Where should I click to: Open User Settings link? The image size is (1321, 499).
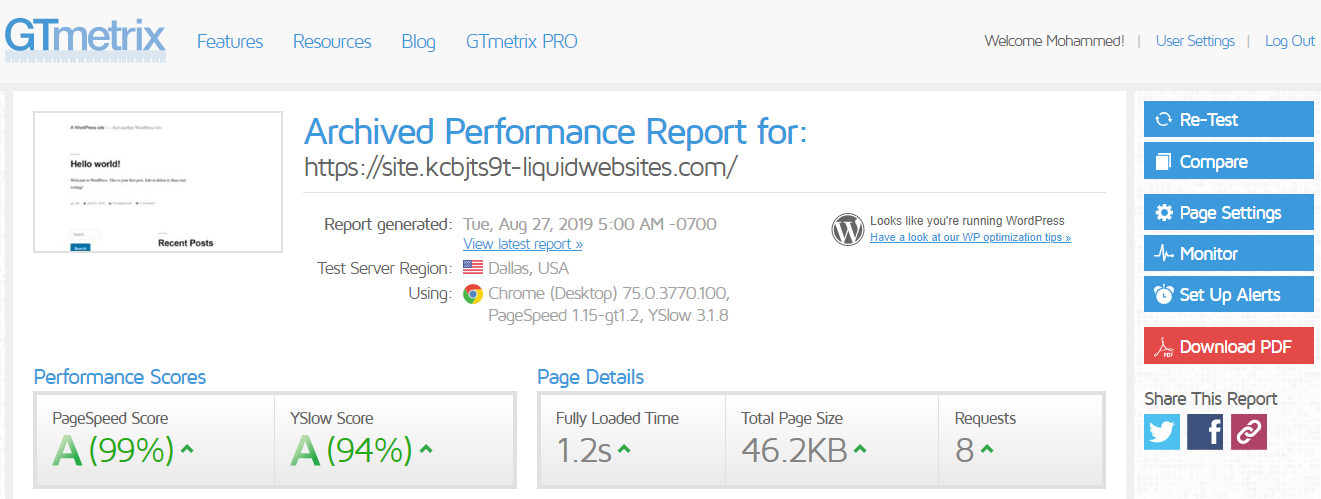click(x=1195, y=41)
